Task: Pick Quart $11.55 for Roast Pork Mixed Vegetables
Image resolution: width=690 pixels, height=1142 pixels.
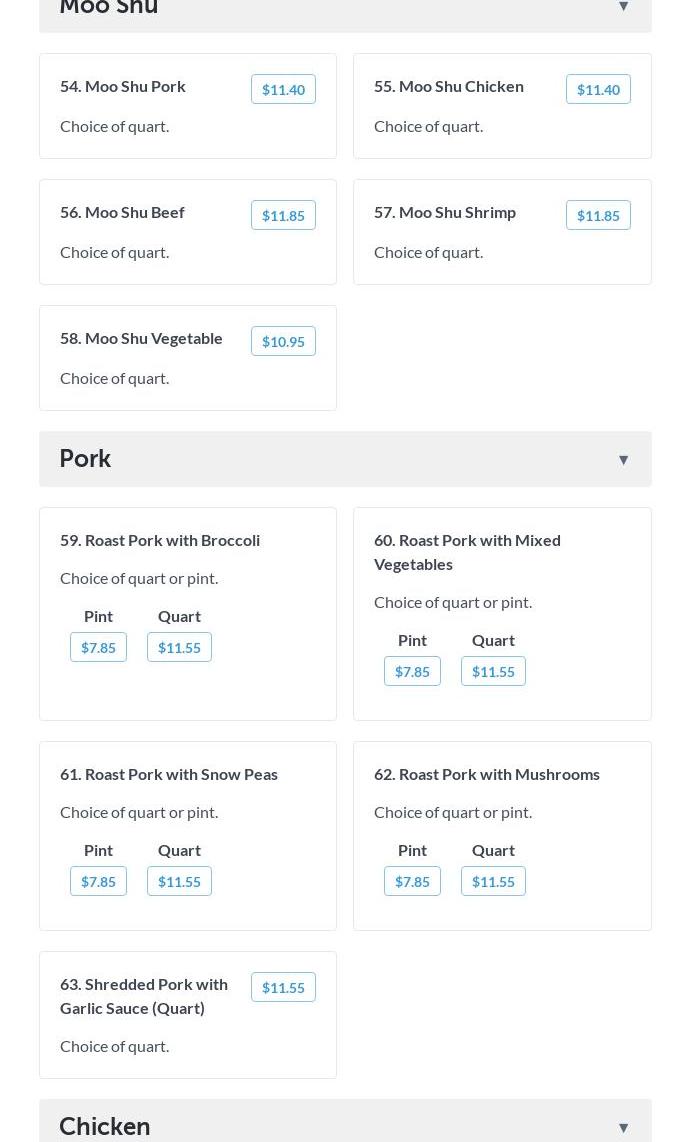Action: (x=493, y=672)
